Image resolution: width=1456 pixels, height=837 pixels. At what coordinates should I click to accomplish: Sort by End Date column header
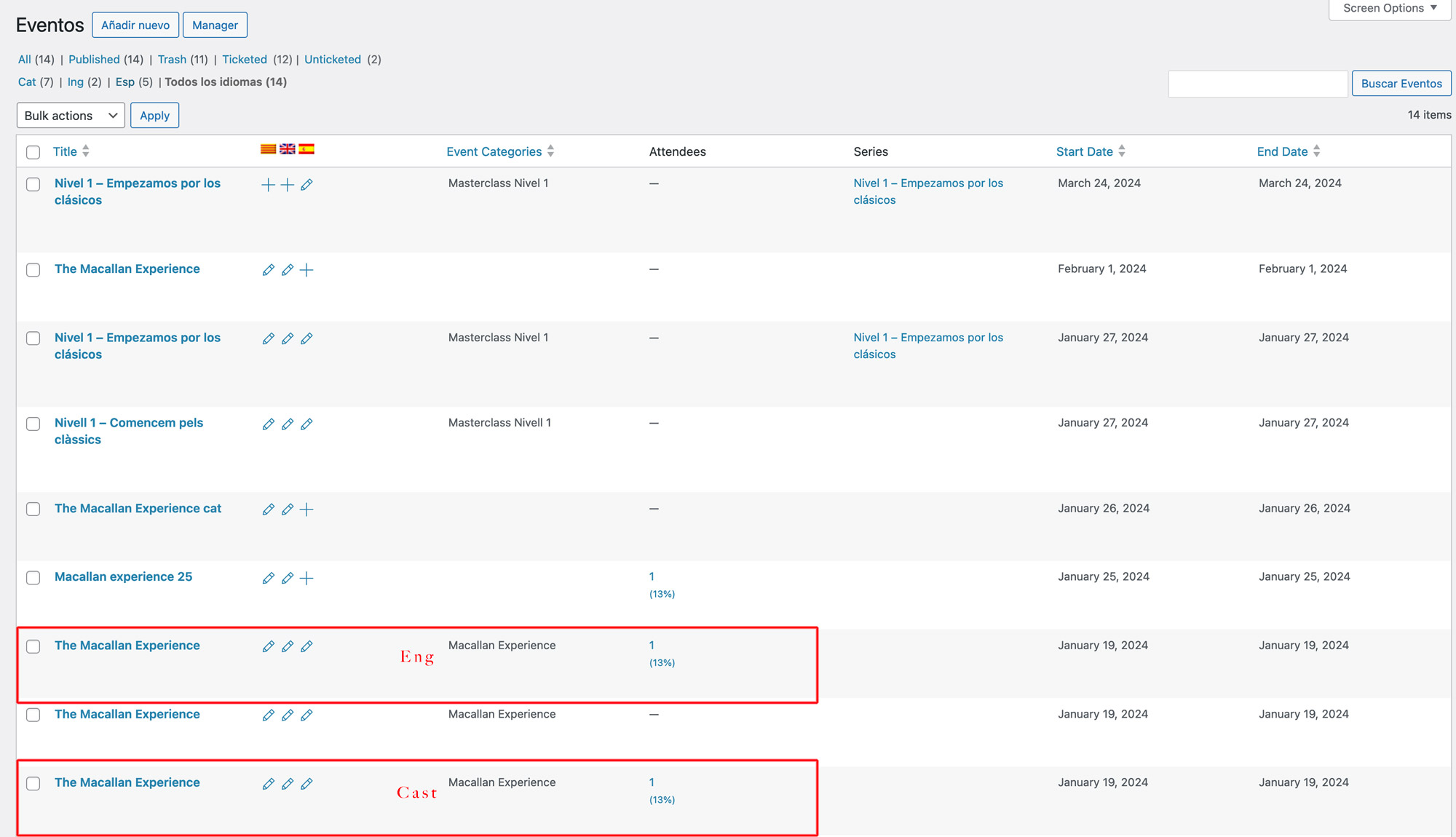pyautogui.click(x=1282, y=151)
